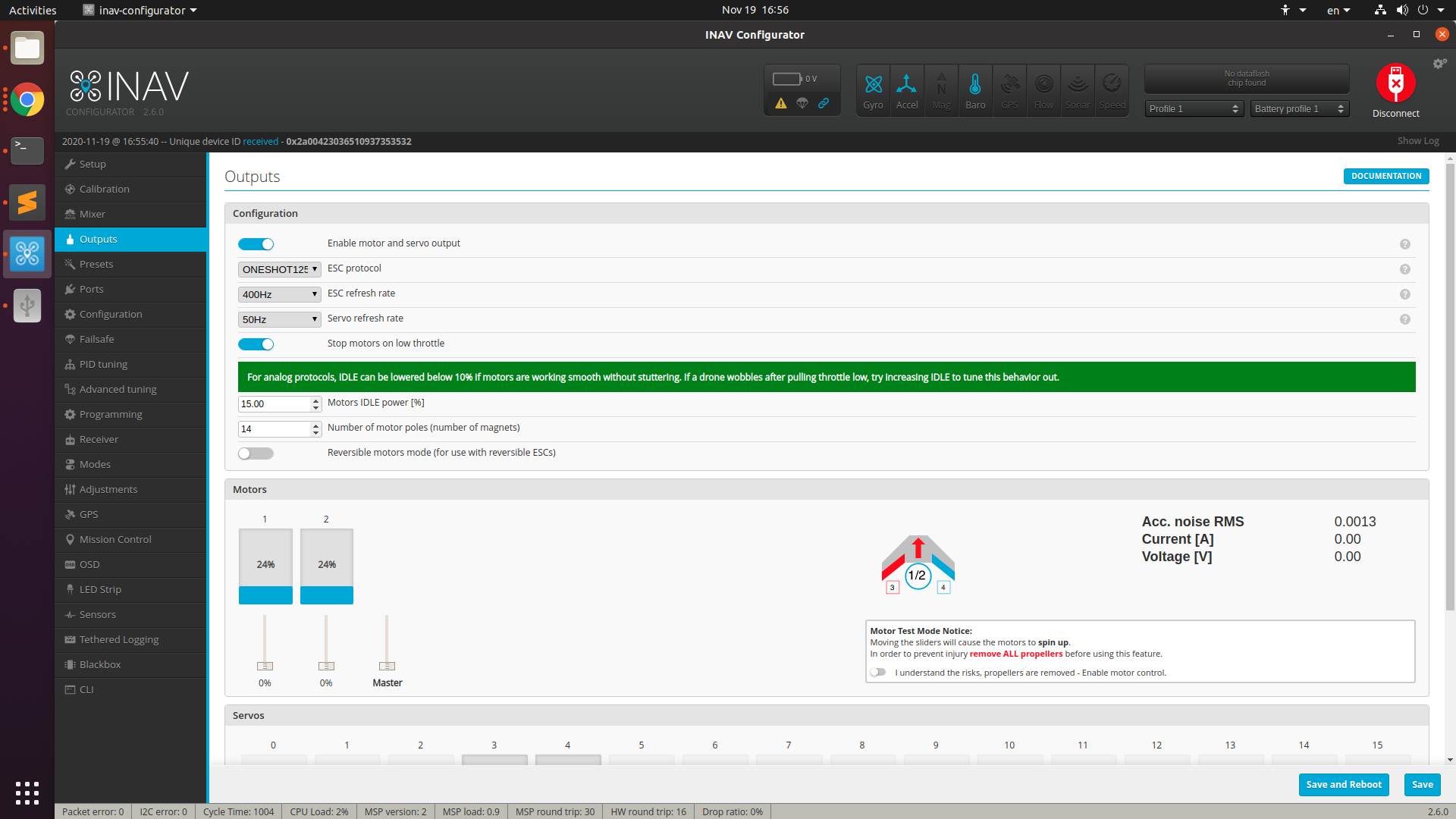Open the PID tuning tab

(103, 364)
